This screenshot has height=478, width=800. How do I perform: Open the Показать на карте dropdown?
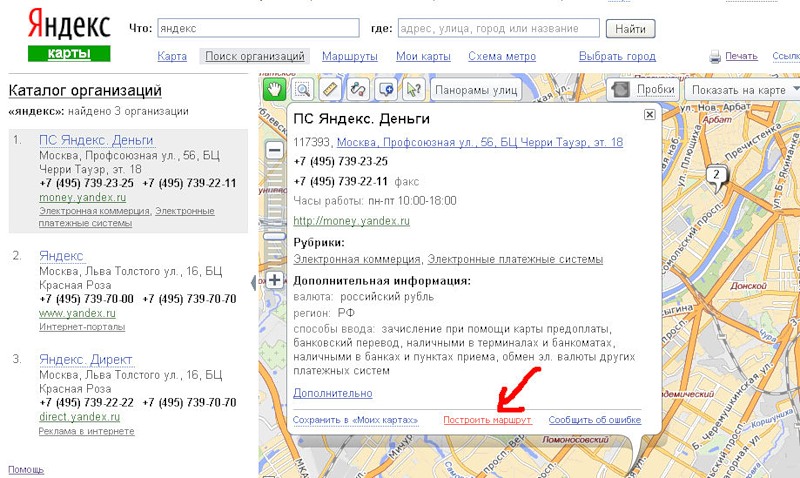[743, 90]
